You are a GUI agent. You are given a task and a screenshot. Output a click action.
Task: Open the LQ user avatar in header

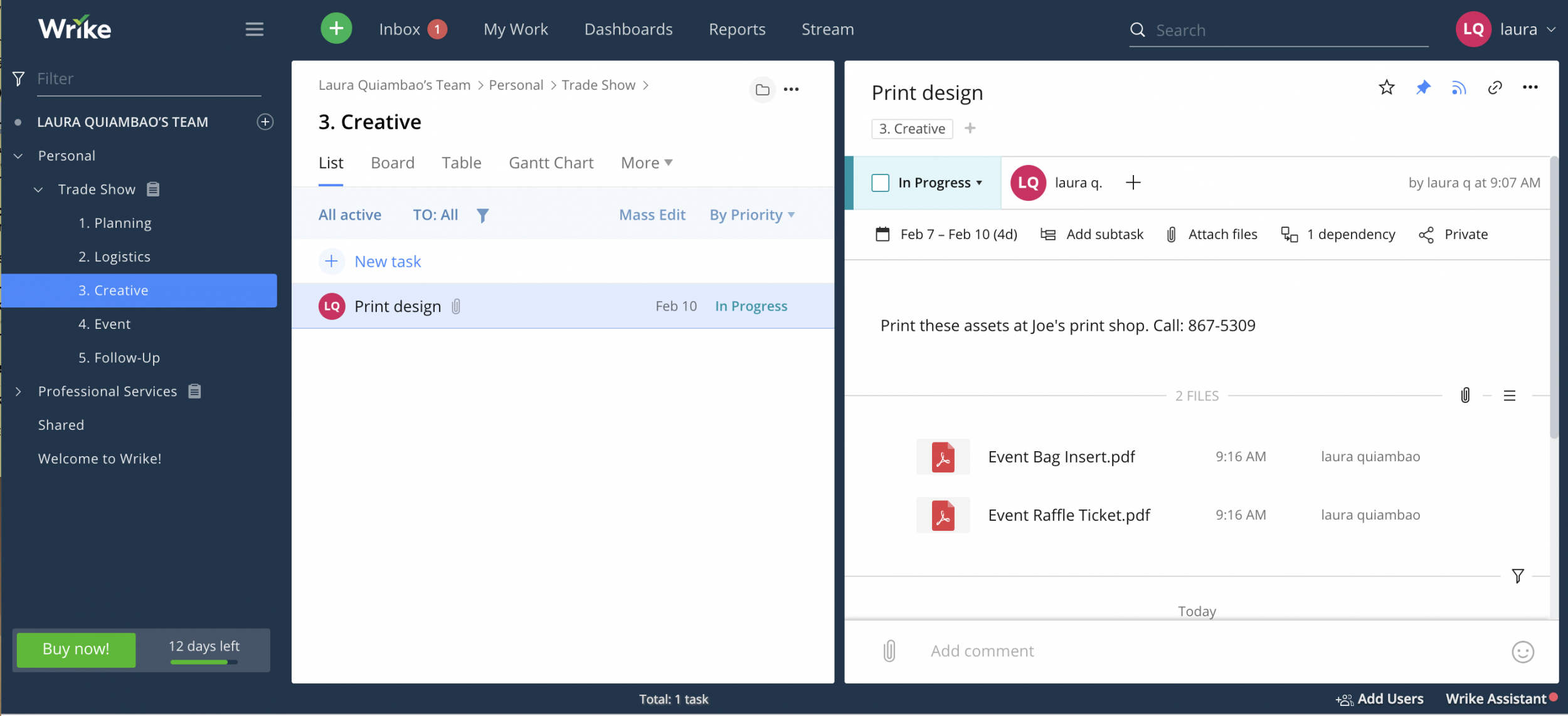pos(1473,29)
